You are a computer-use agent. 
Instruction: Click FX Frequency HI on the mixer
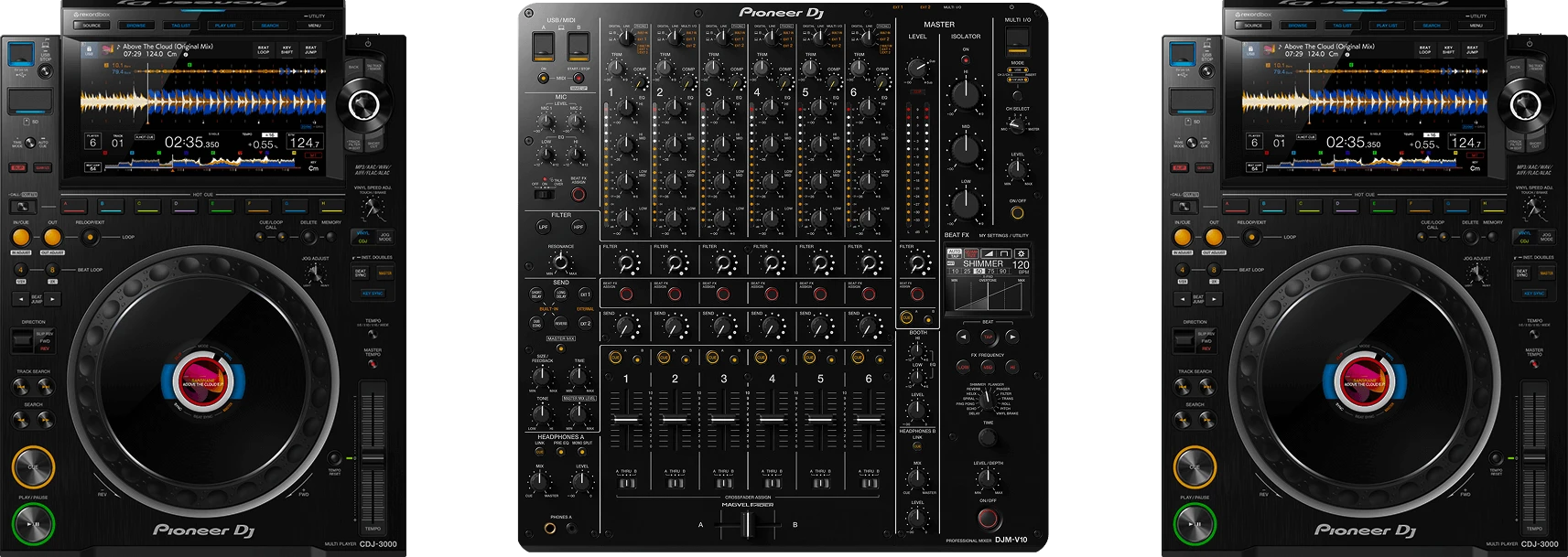(1012, 367)
